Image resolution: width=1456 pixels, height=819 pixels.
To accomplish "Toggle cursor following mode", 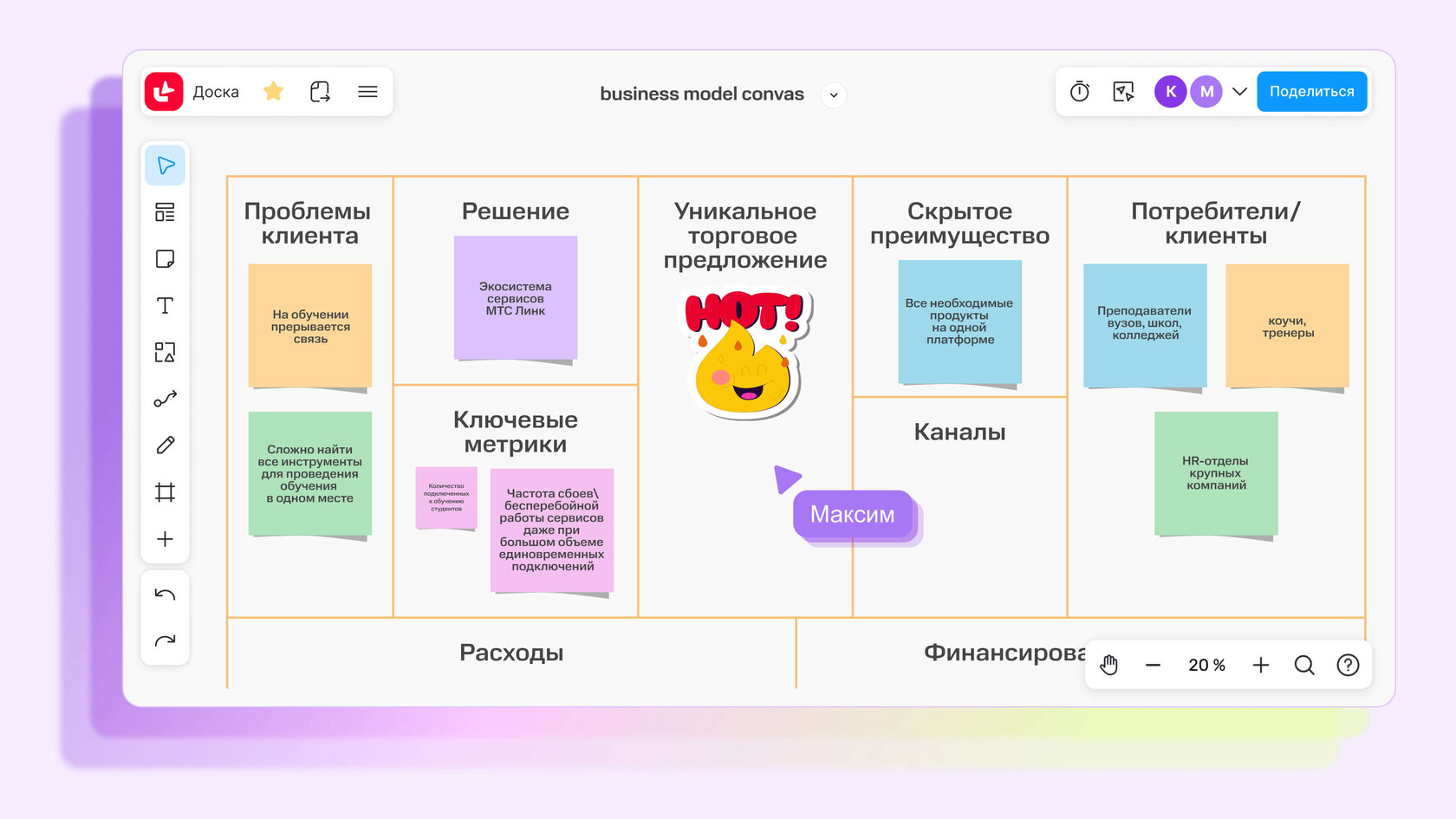I will click(x=1123, y=90).
